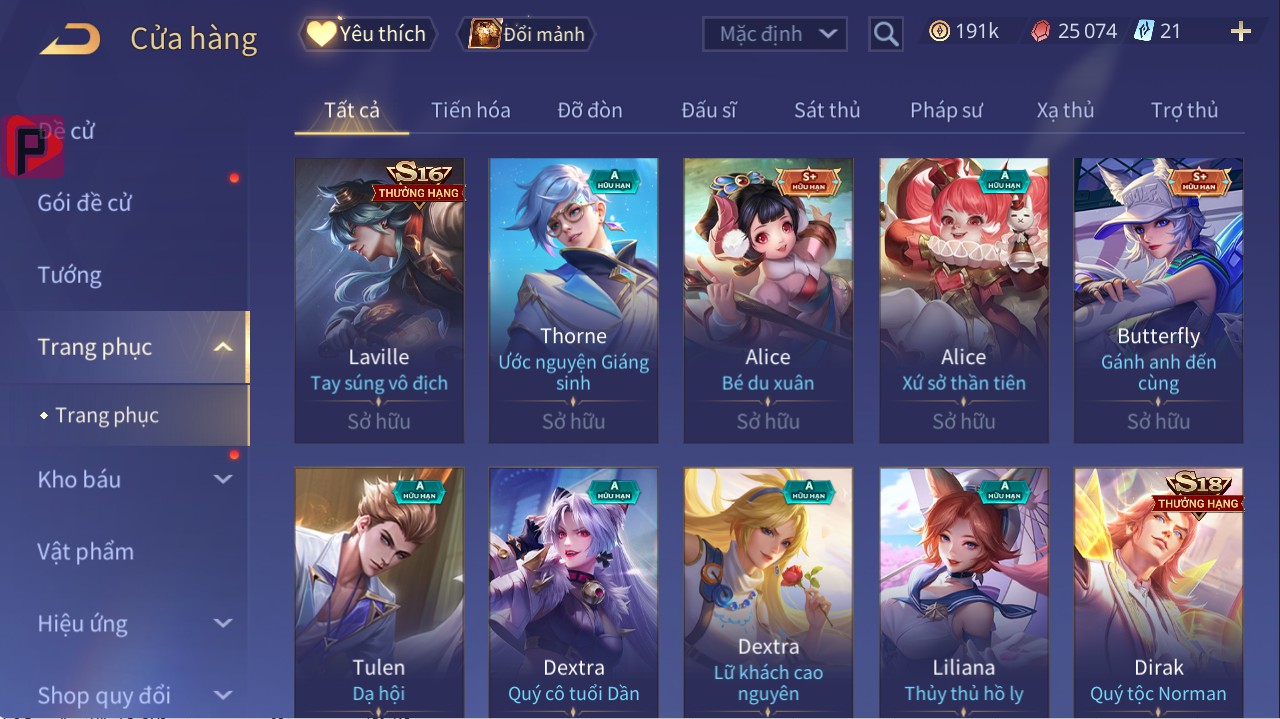Click the blue voucher currency icon
The height and width of the screenshot is (719, 1280).
pyautogui.click(x=1143, y=32)
